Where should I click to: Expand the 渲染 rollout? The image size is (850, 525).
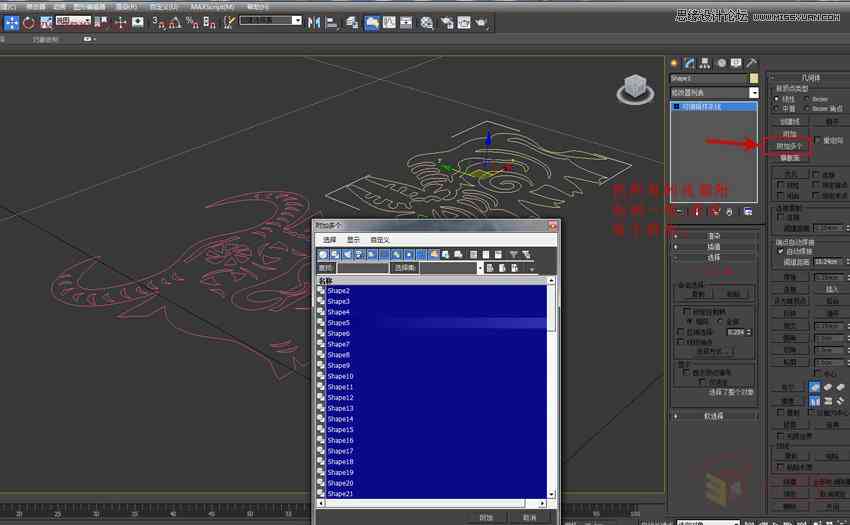click(714, 236)
